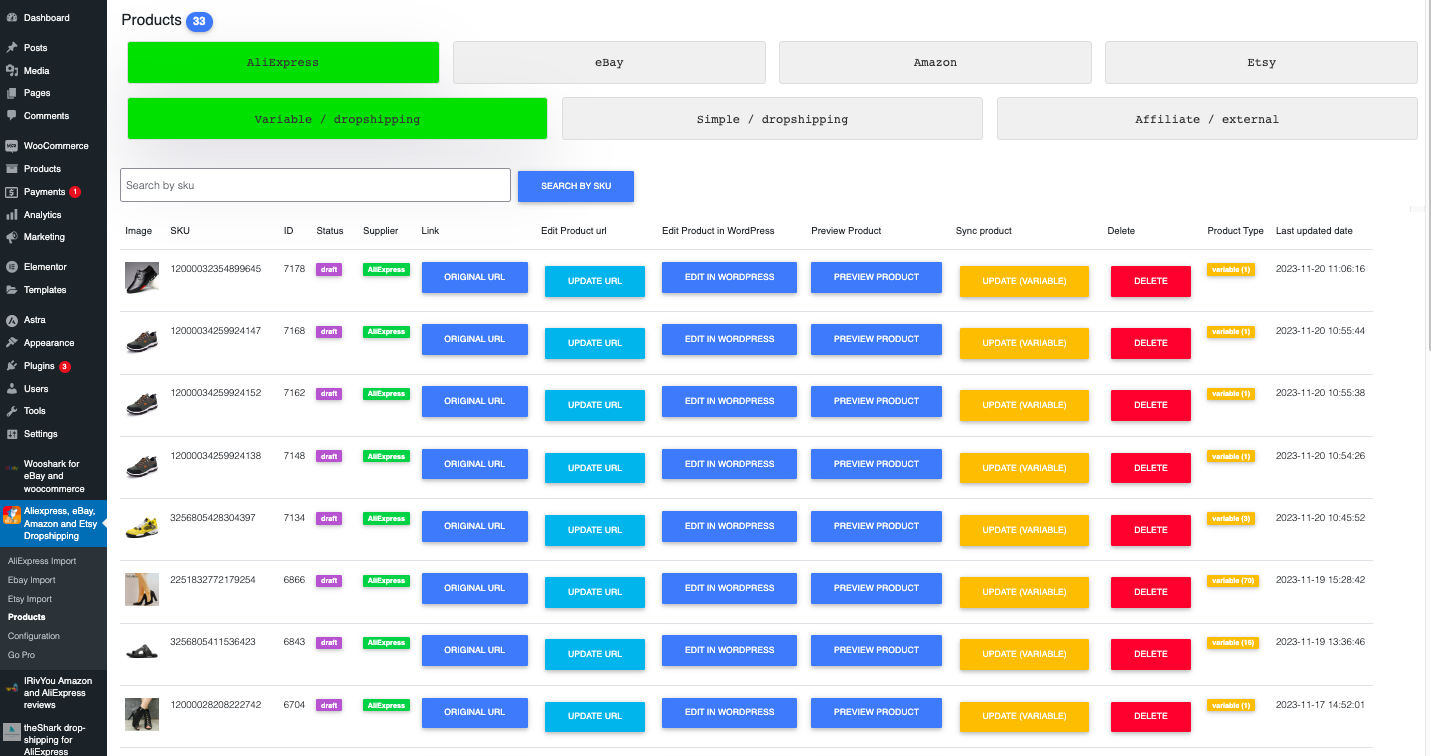Click the Settings icon in sidebar
1431x756 pixels.
click(x=11, y=434)
